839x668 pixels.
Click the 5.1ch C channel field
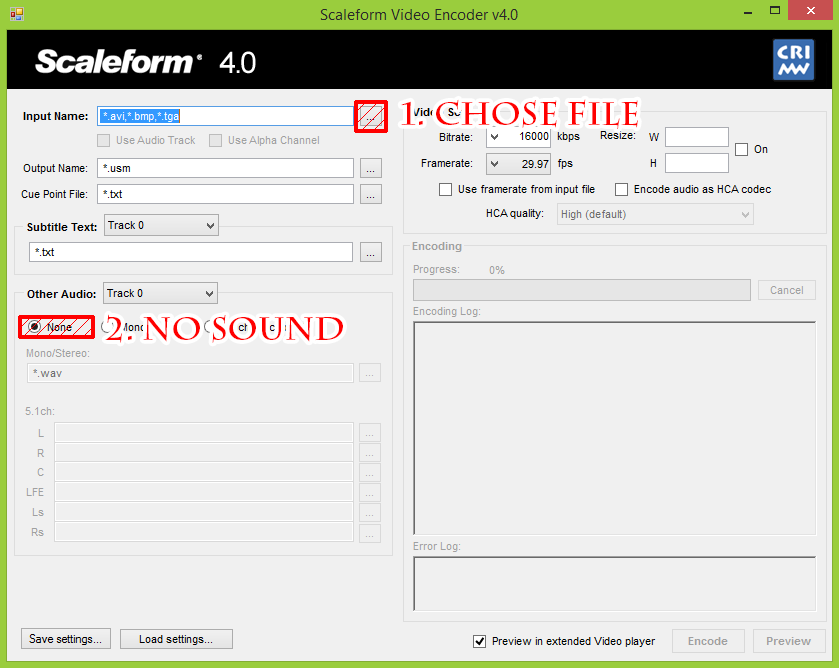point(204,472)
